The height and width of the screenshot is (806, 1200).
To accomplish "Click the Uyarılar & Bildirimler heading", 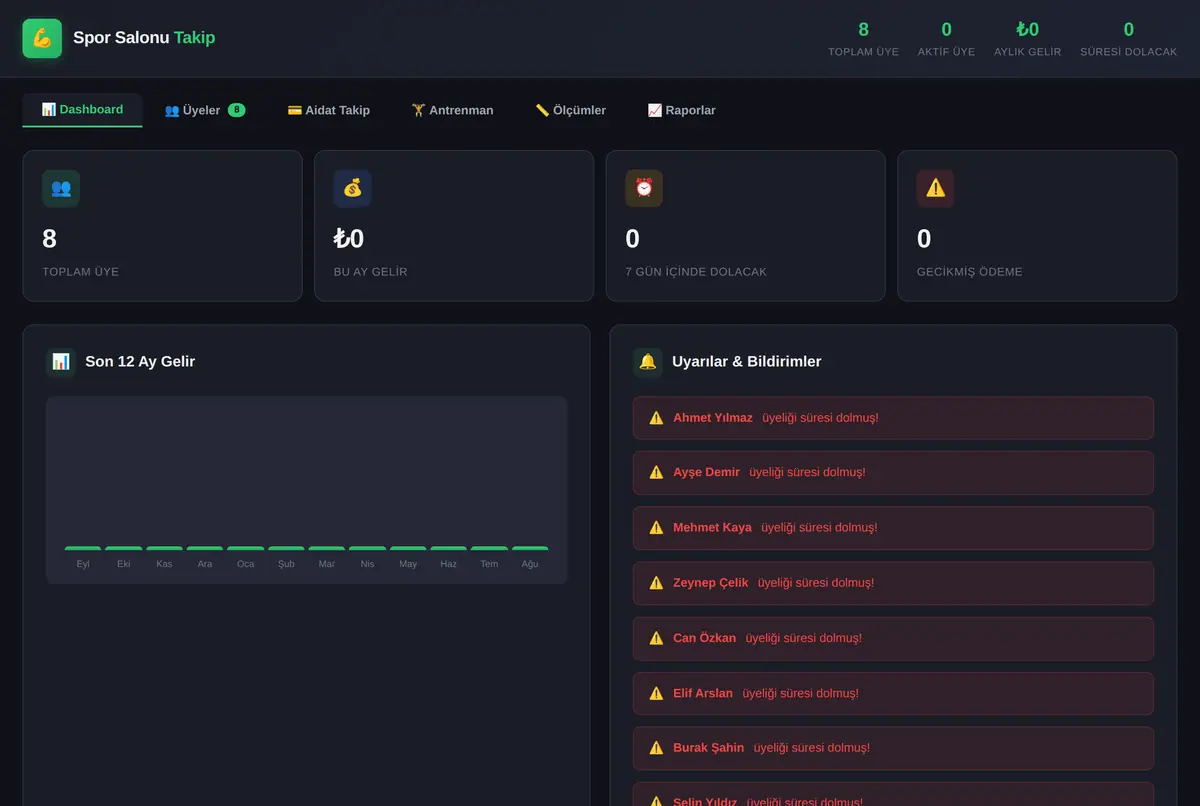I will (x=746, y=362).
